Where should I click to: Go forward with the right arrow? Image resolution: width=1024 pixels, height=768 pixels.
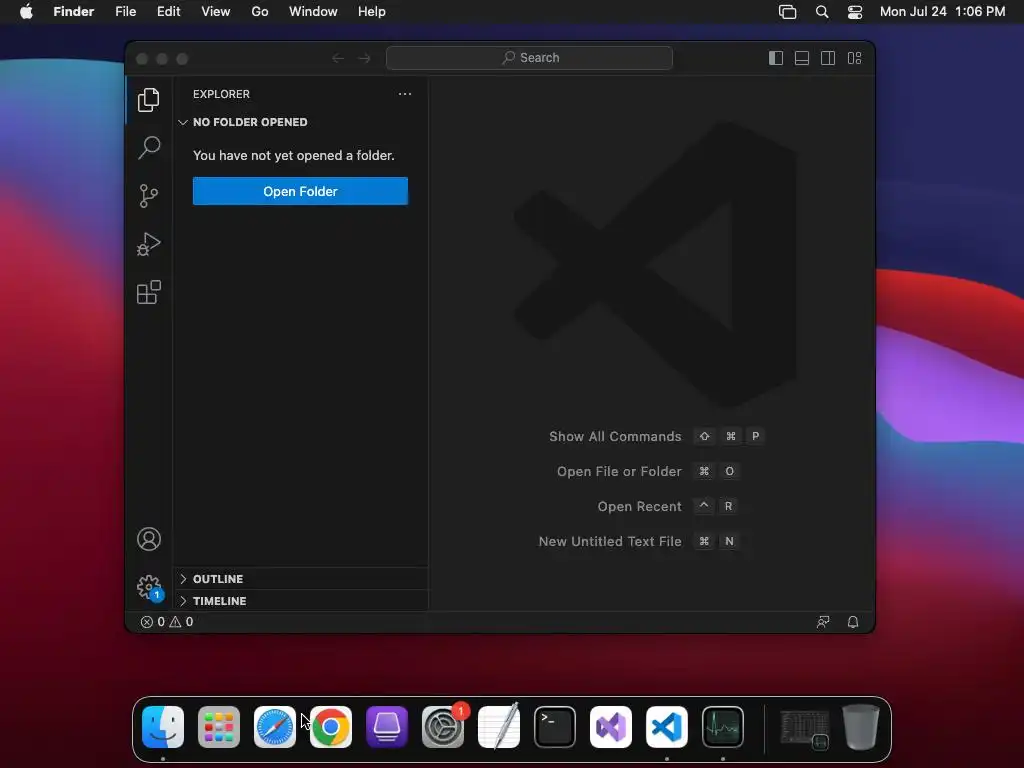364,58
